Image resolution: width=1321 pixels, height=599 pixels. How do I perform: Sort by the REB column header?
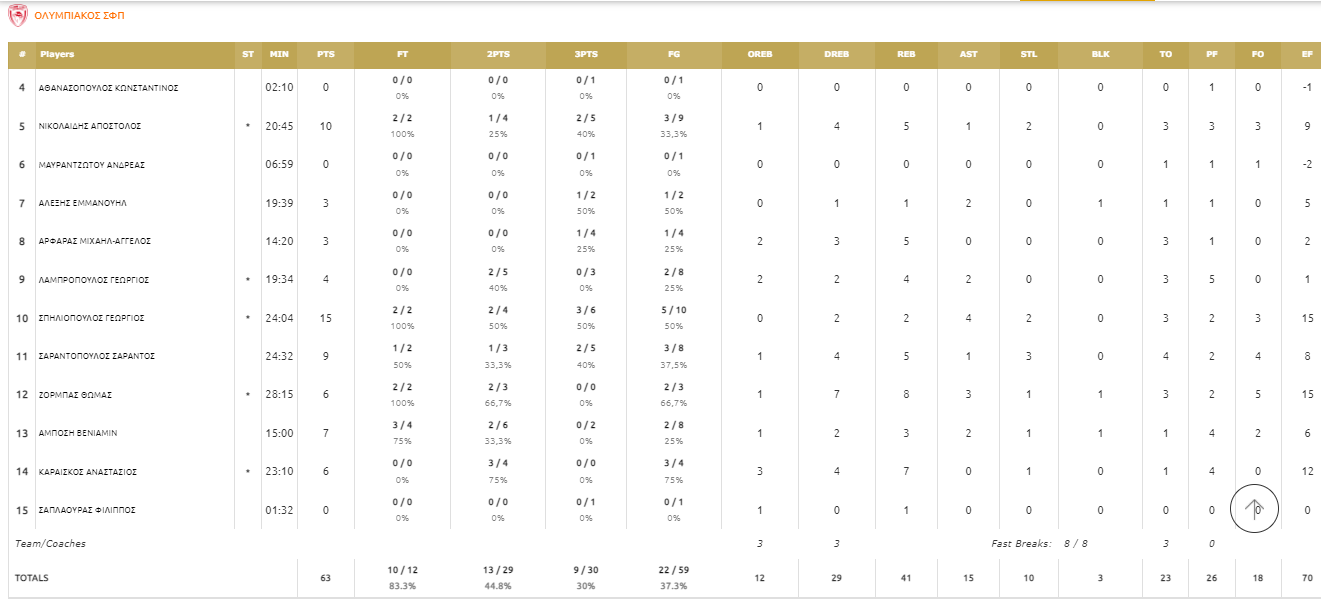click(906, 55)
